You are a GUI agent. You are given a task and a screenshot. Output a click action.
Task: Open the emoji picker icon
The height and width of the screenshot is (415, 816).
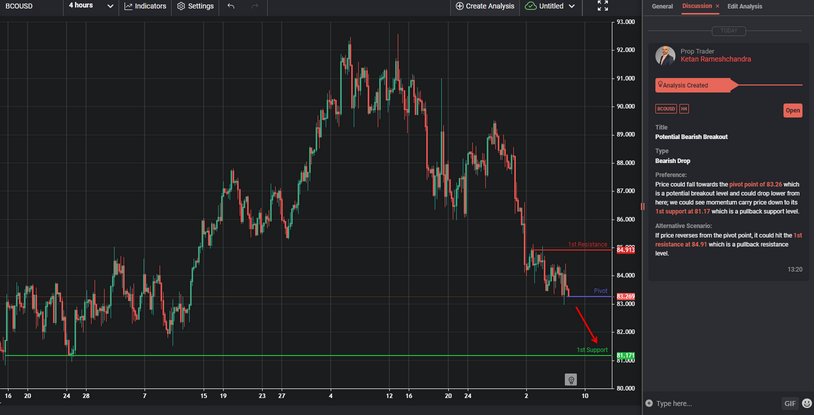click(807, 403)
